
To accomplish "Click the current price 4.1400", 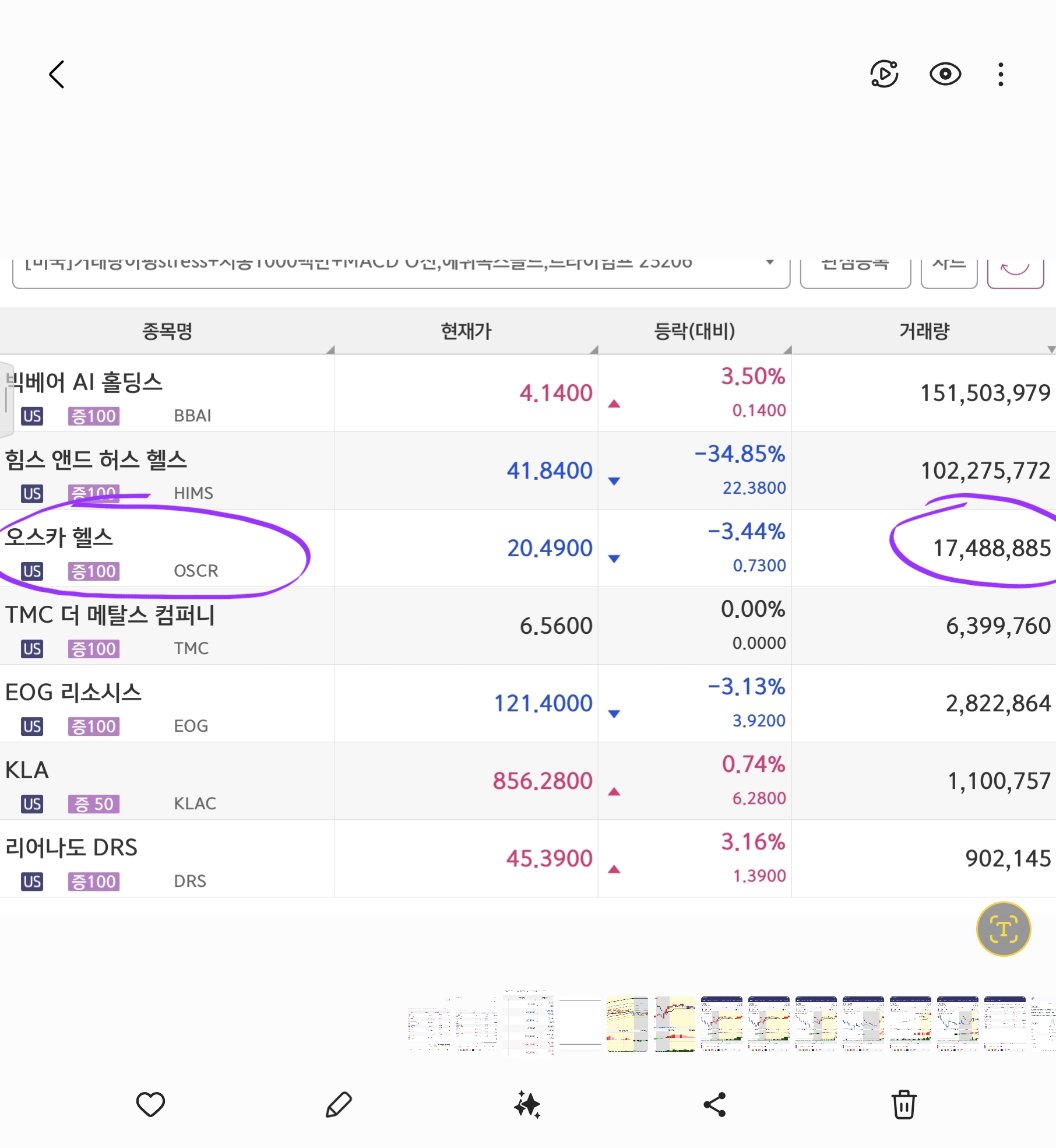I will point(556,394).
